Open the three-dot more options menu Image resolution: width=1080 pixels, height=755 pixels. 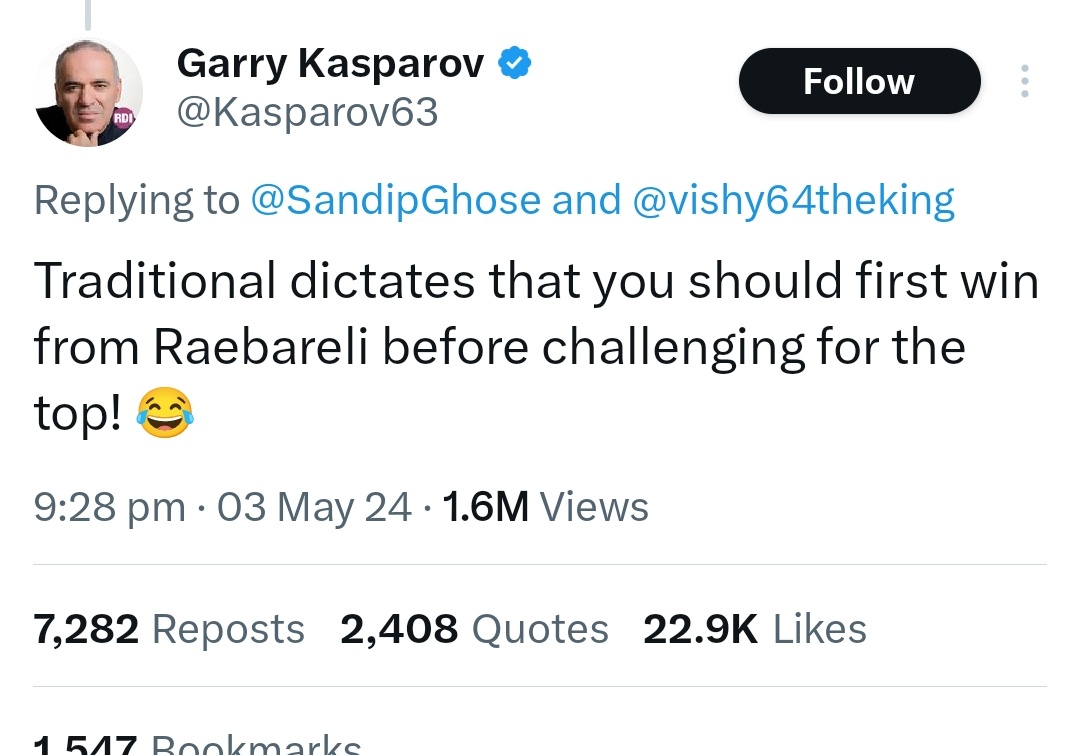point(1023,82)
